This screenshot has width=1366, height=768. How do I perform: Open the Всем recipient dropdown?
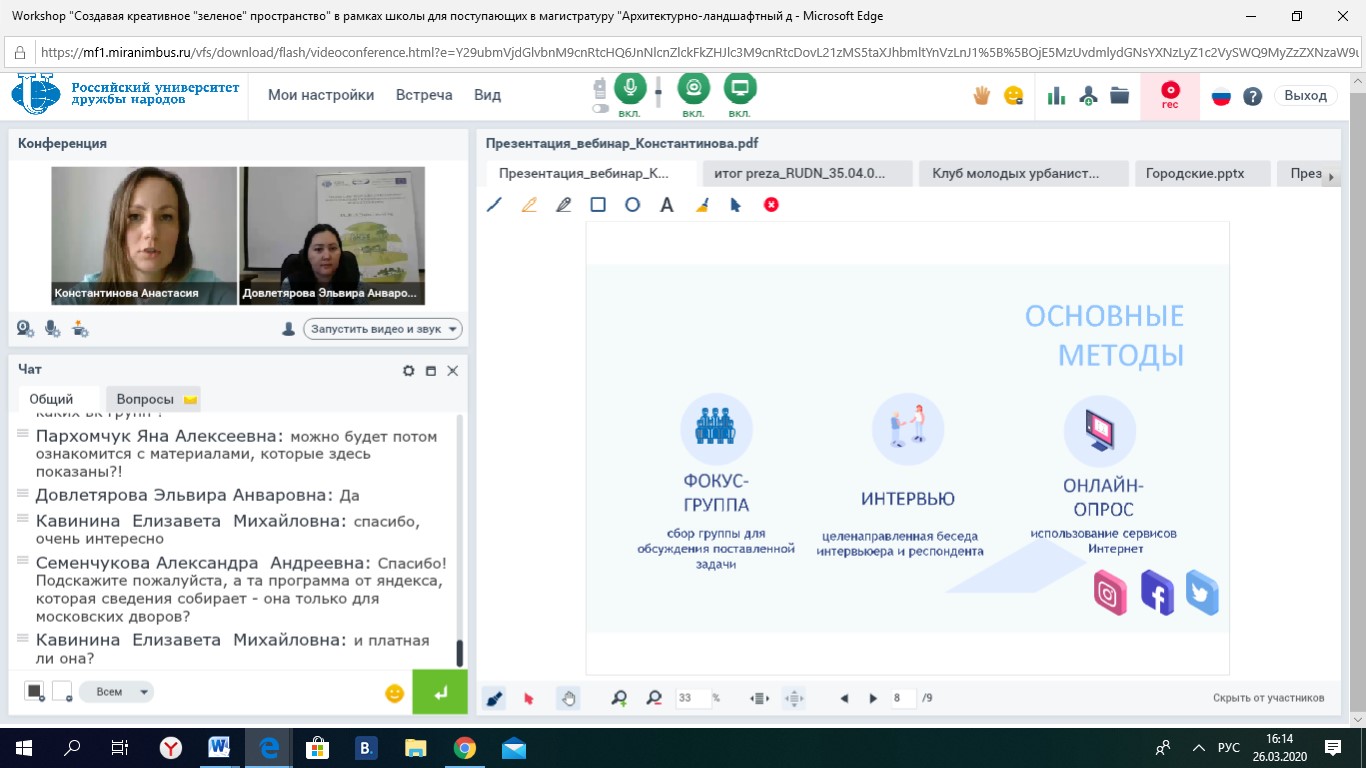tap(117, 692)
